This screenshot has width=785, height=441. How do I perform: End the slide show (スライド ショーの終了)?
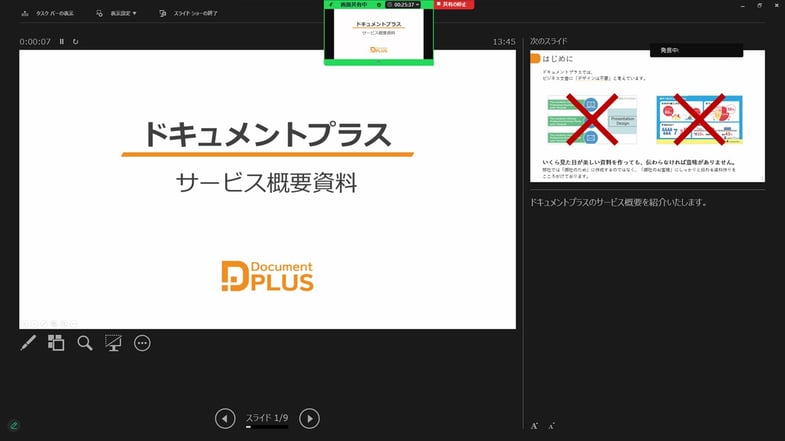click(x=188, y=14)
